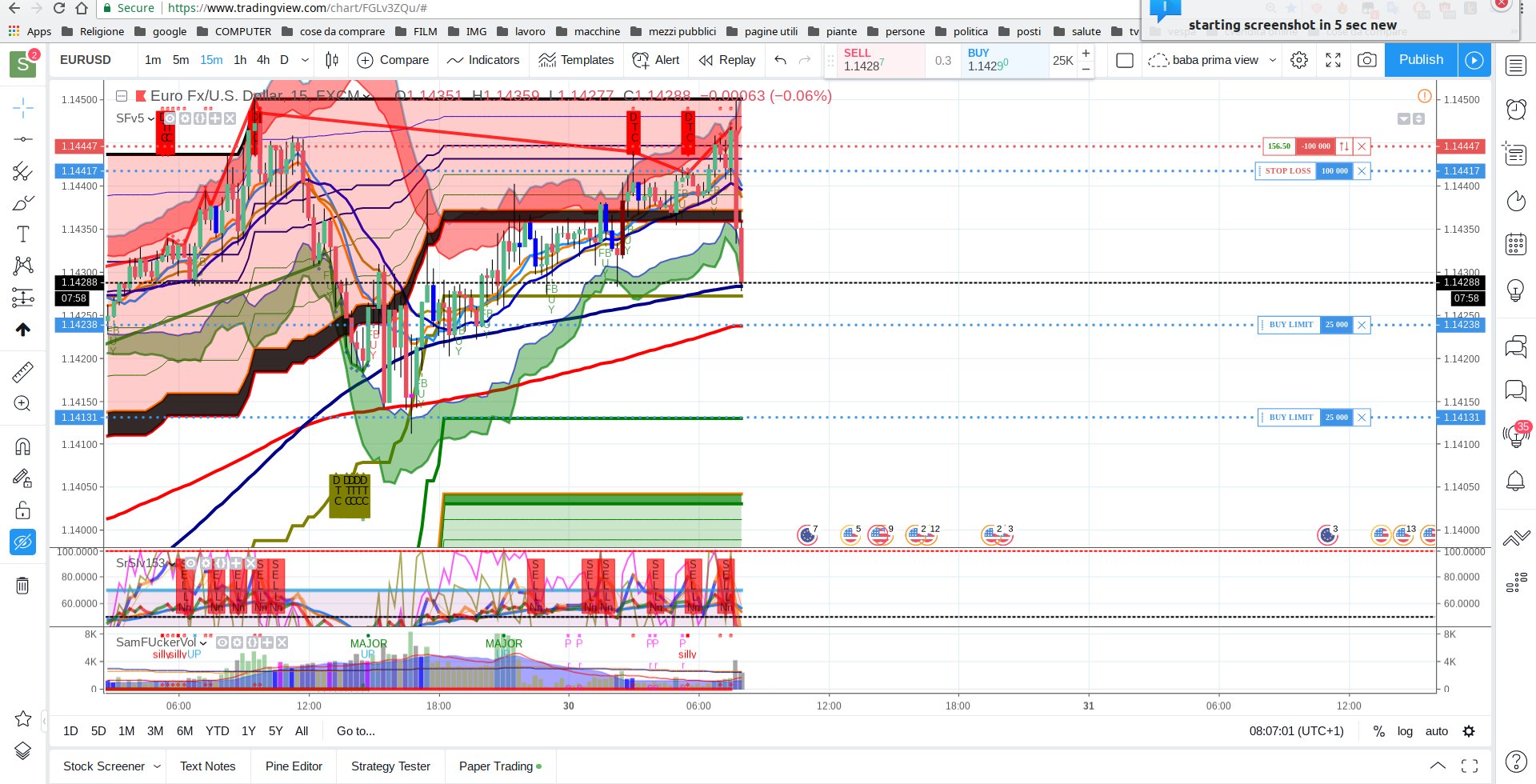
Task: Open the object tree layers icon
Action: [23, 750]
